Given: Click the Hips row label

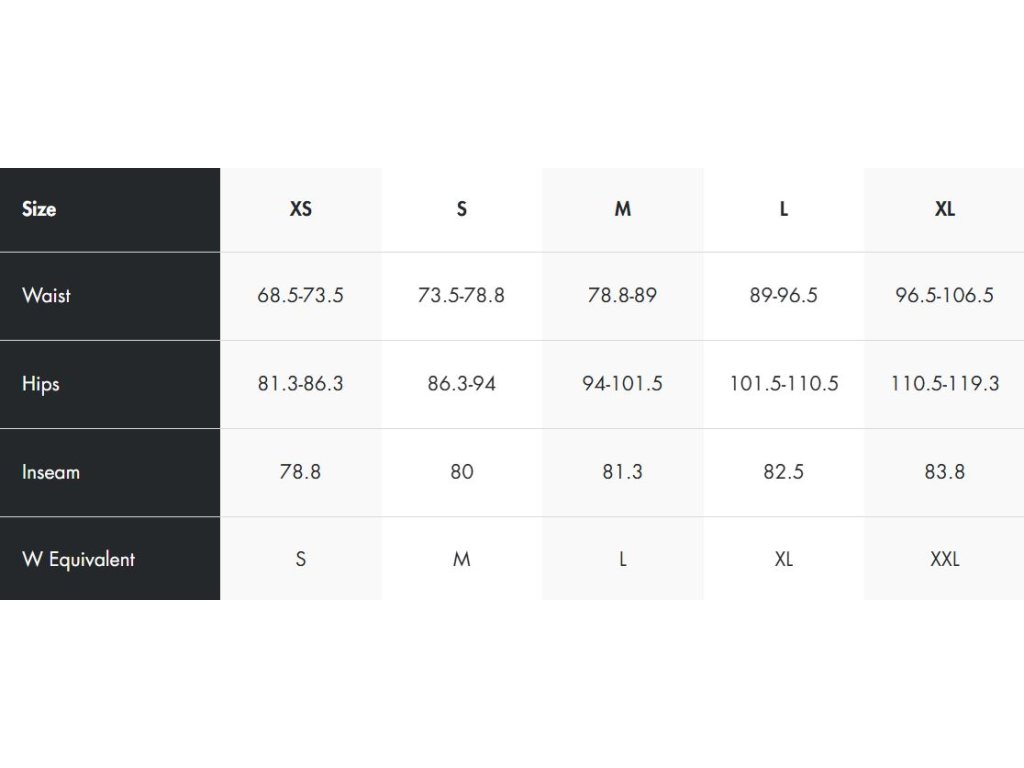Looking at the screenshot, I should pos(41,384).
